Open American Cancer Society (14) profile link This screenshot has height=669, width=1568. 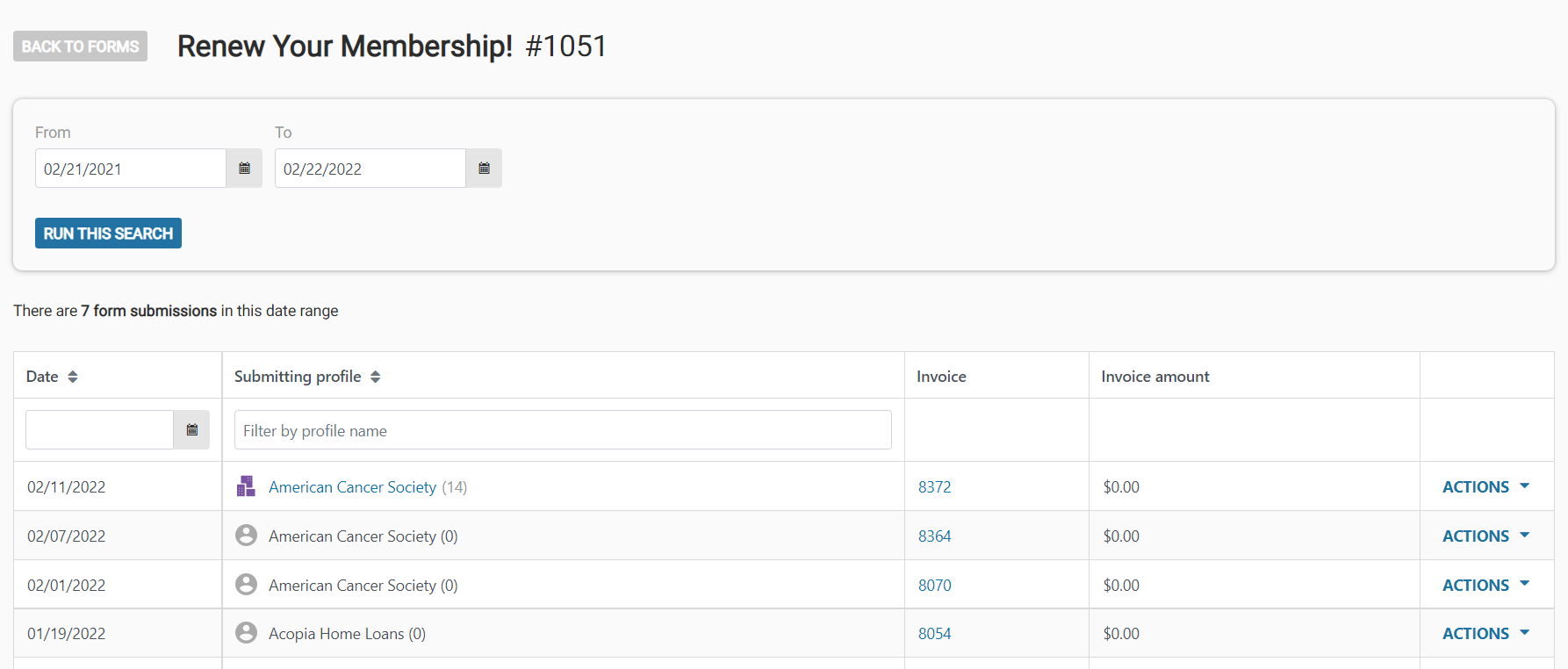point(352,487)
